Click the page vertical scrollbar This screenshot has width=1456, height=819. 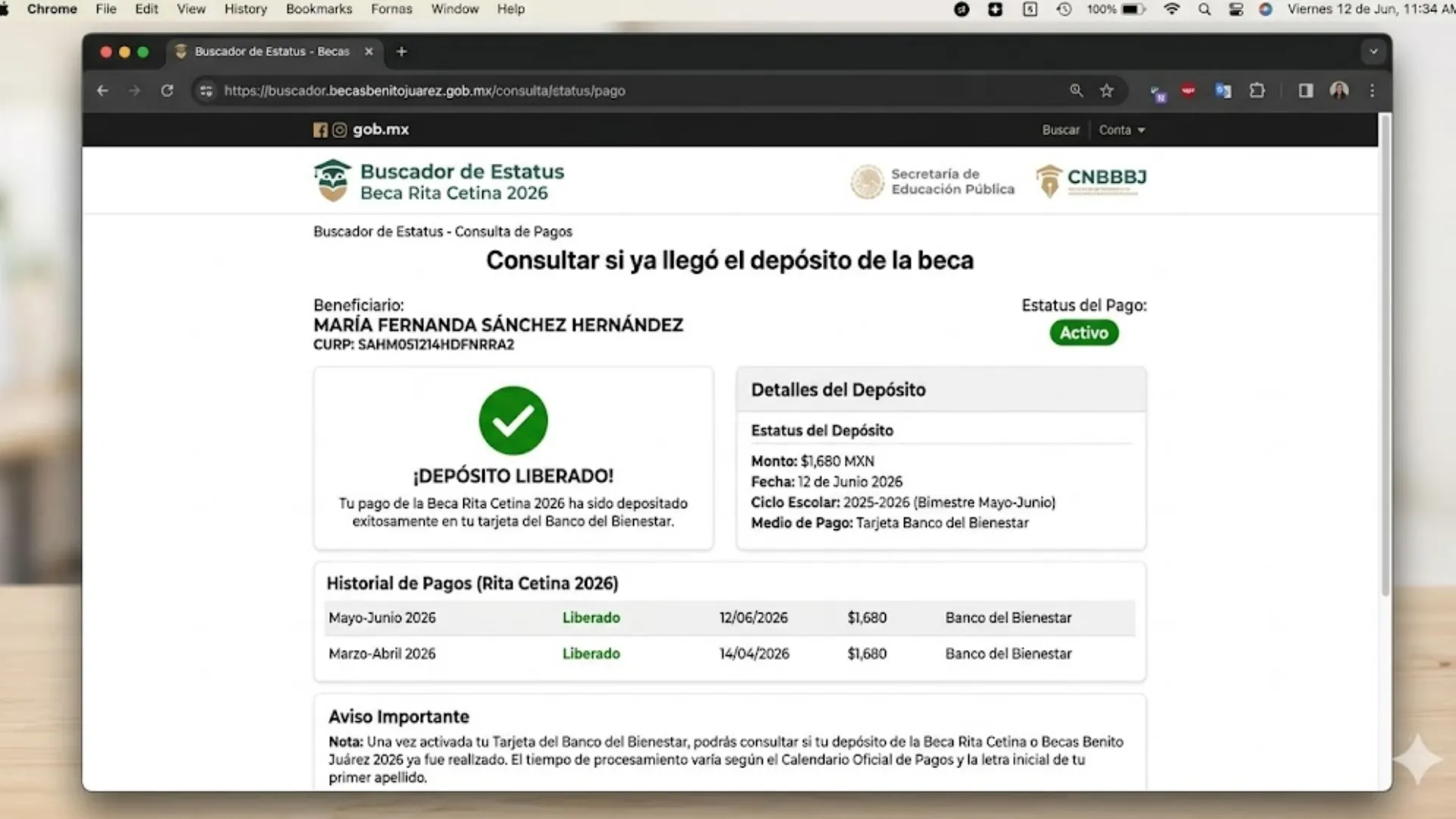[1385, 356]
